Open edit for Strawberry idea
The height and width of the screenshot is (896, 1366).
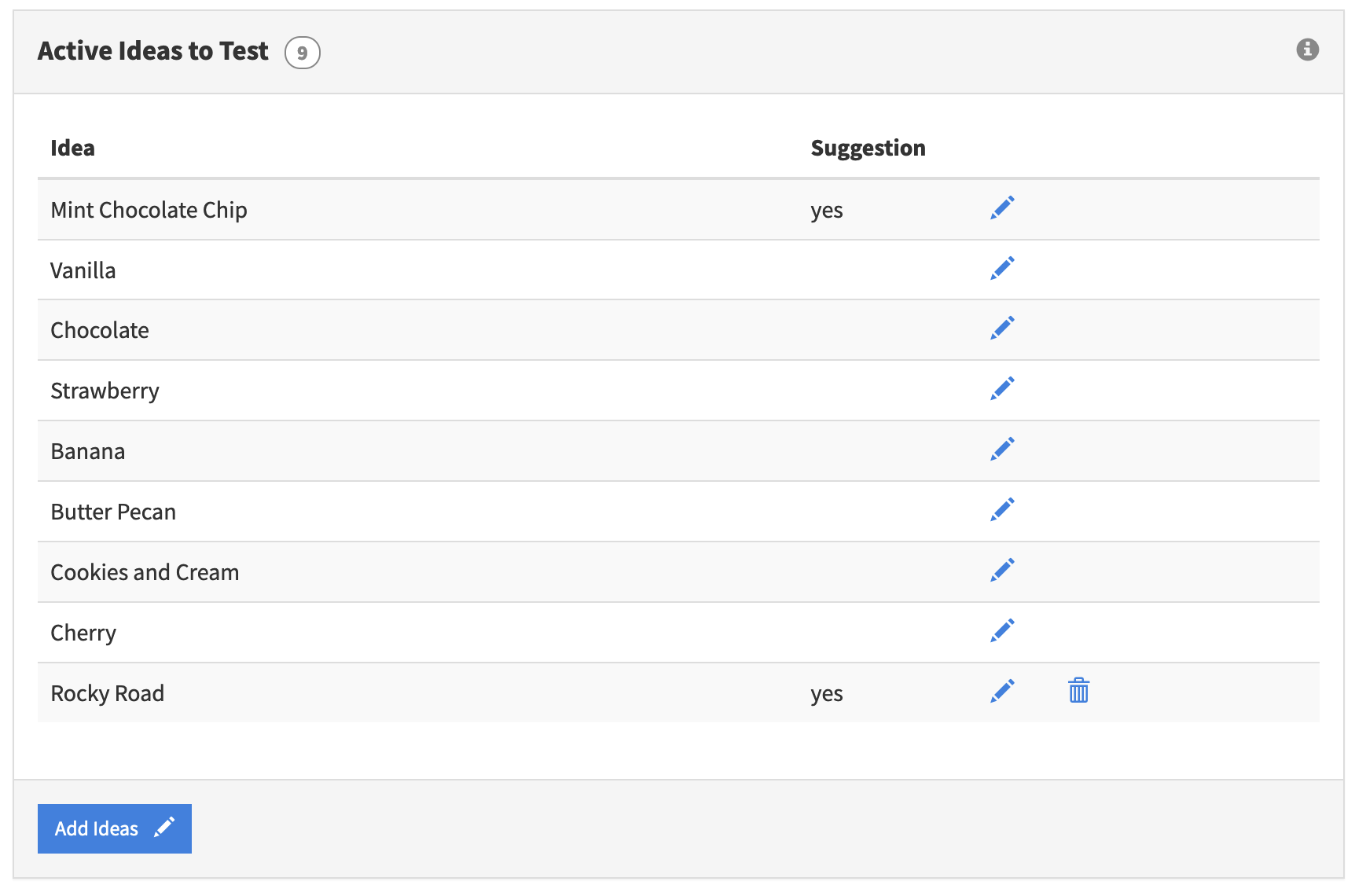pyautogui.click(x=1002, y=389)
